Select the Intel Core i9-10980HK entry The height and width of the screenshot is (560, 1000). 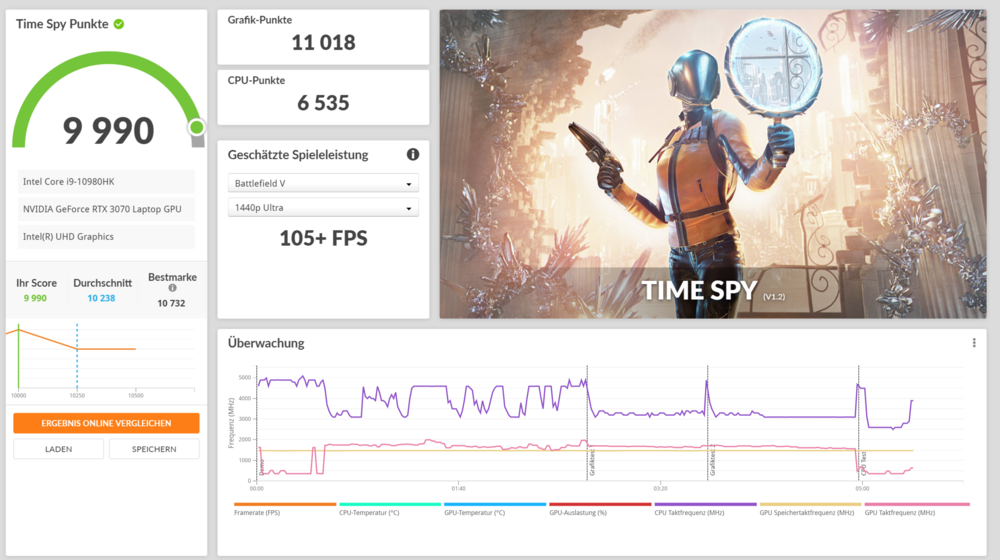(106, 181)
